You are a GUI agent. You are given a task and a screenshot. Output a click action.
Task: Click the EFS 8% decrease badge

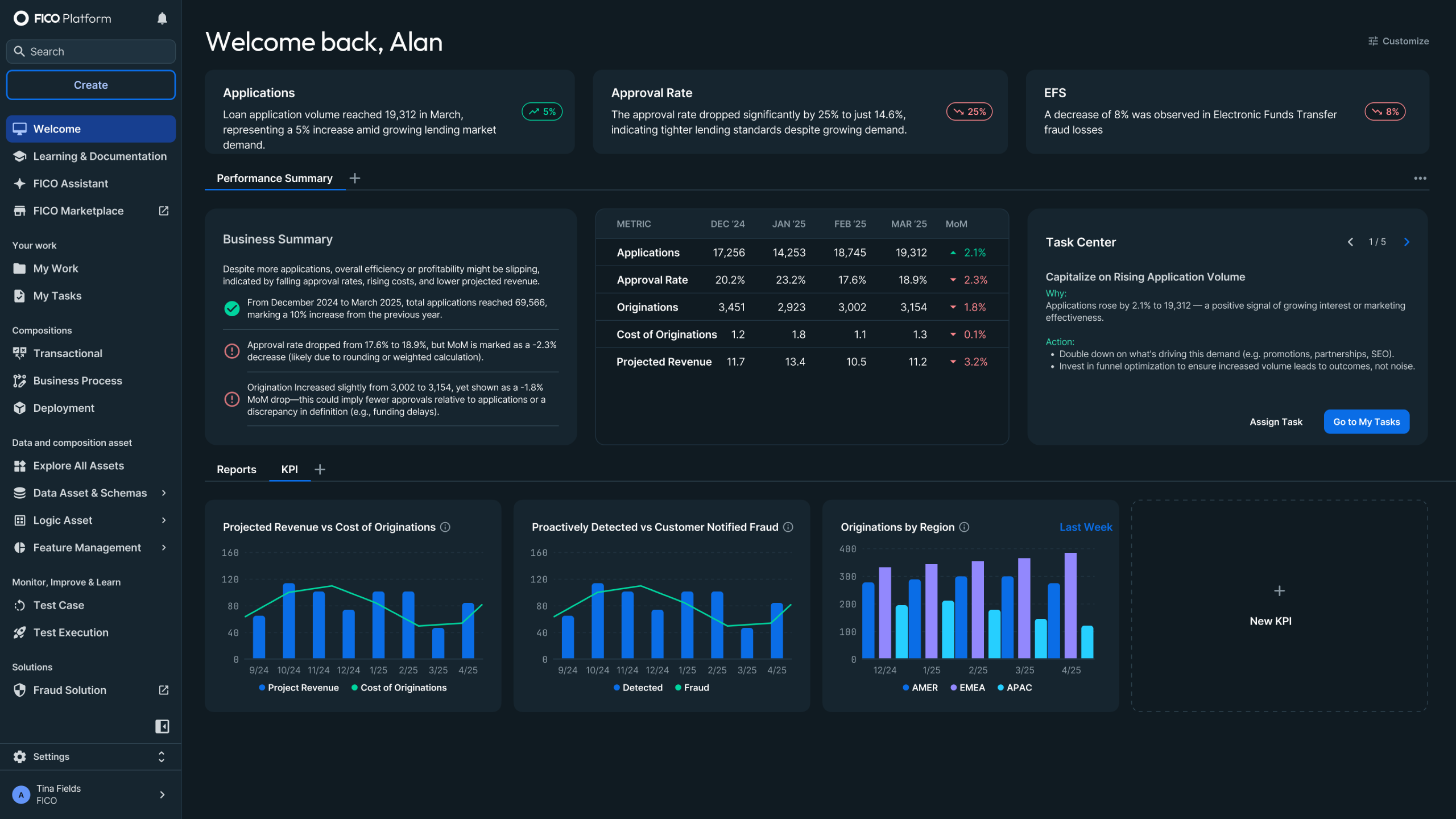(1385, 111)
